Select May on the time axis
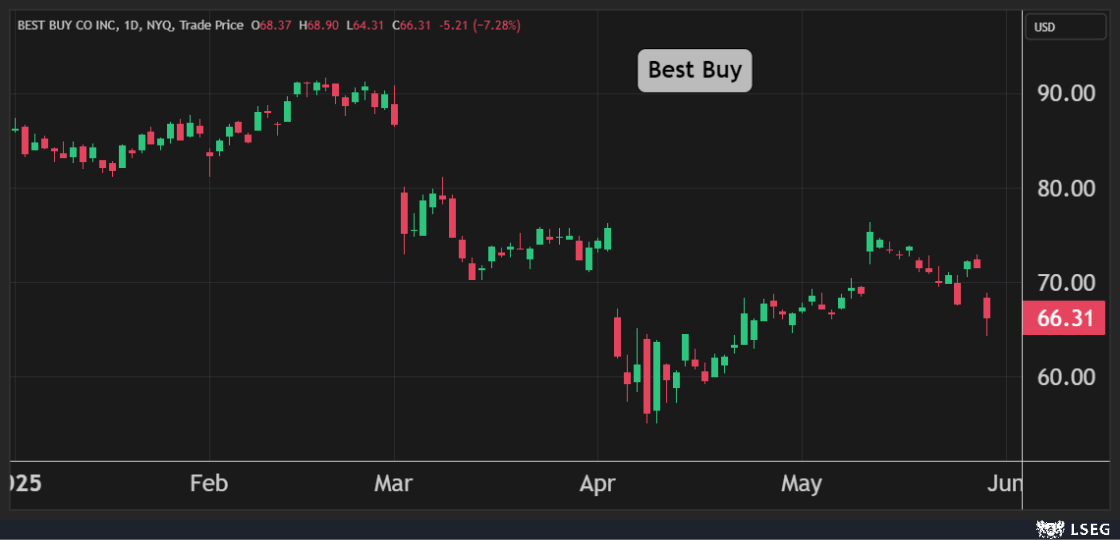 tap(801, 484)
